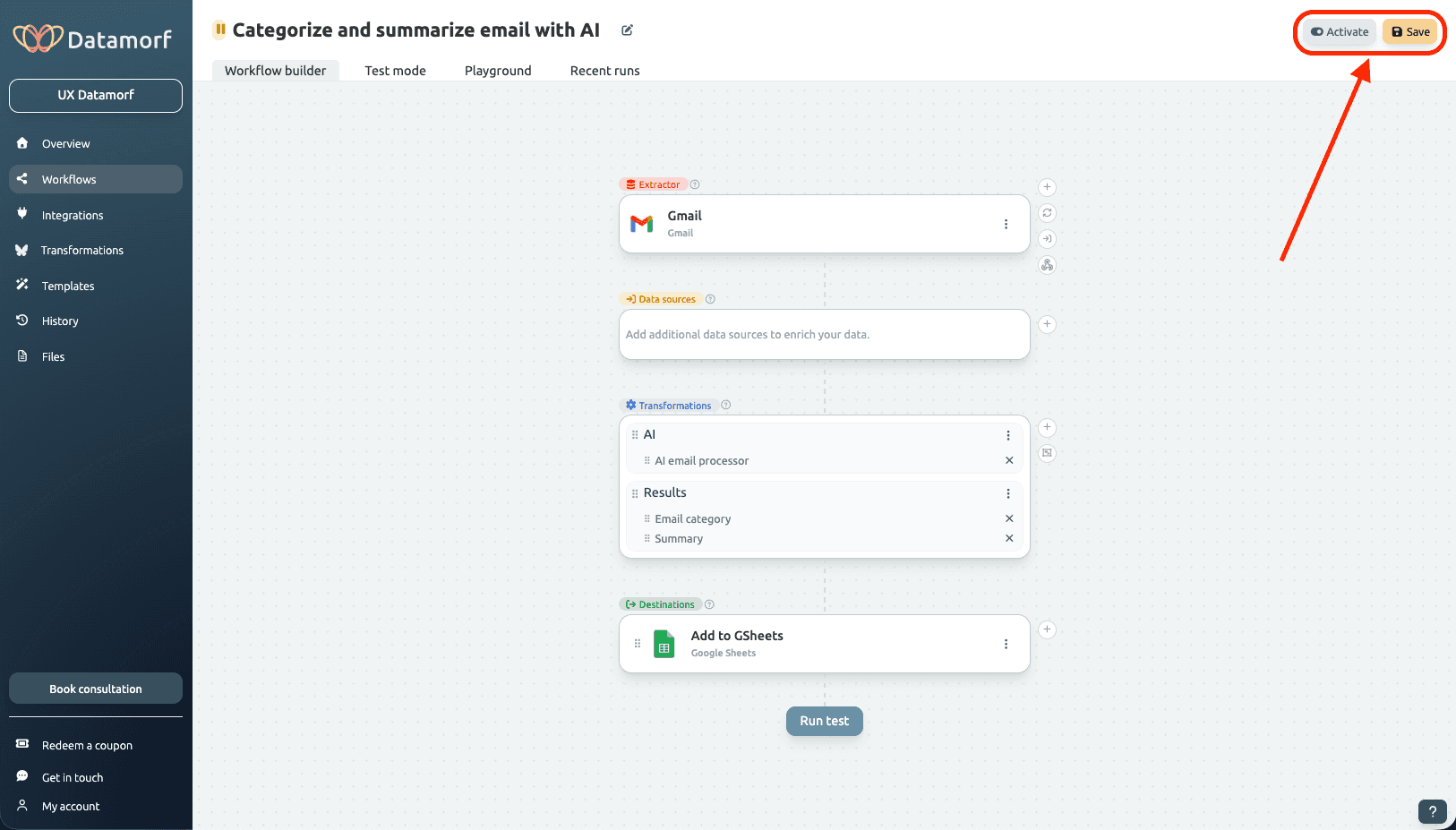Image resolution: width=1456 pixels, height=830 pixels.
Task: Click the drag handle beside Summary
Action: tap(647, 538)
